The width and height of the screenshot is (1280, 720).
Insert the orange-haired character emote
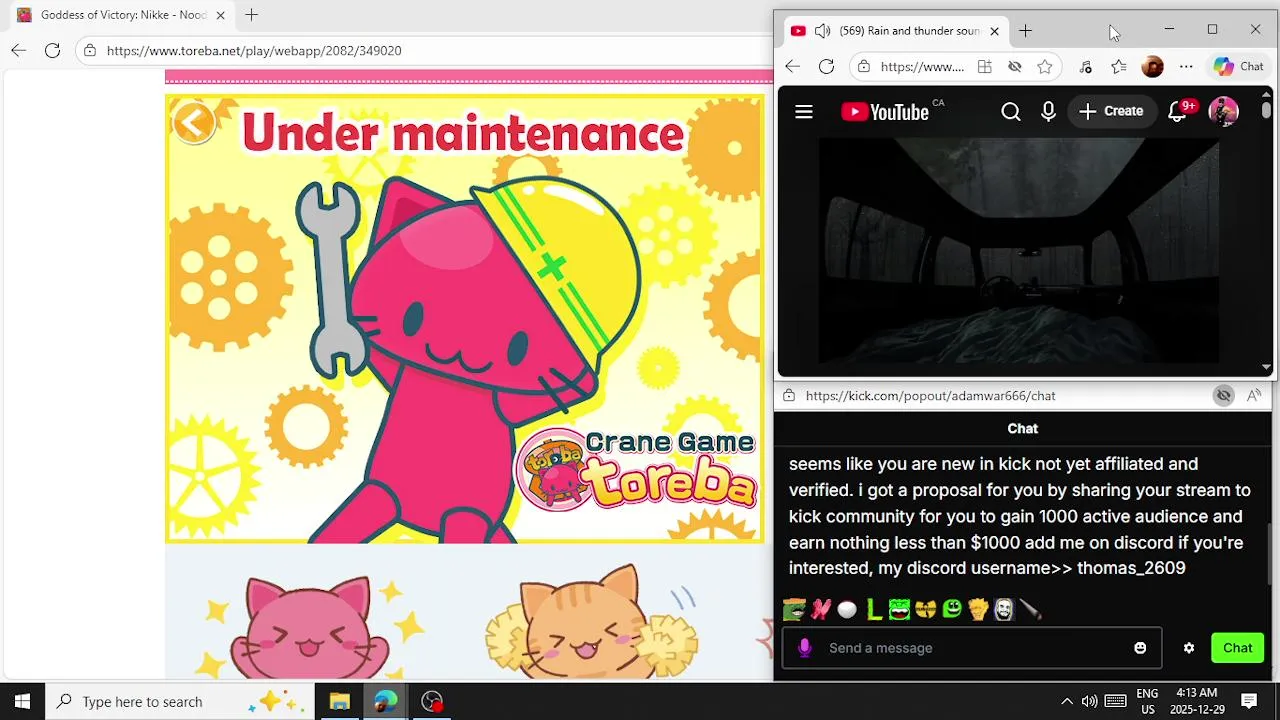[x=978, y=609]
